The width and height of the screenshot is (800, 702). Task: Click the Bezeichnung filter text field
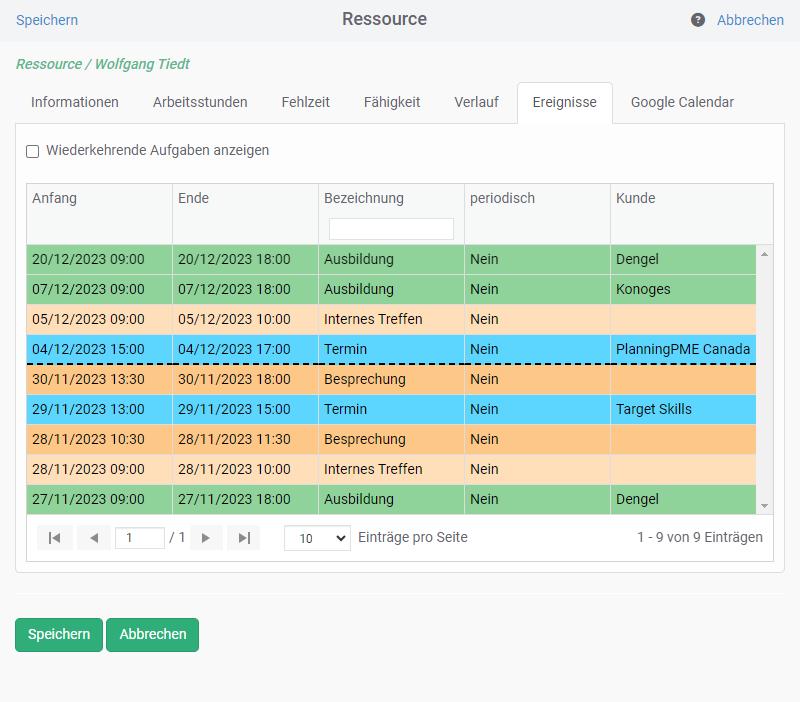(391, 229)
